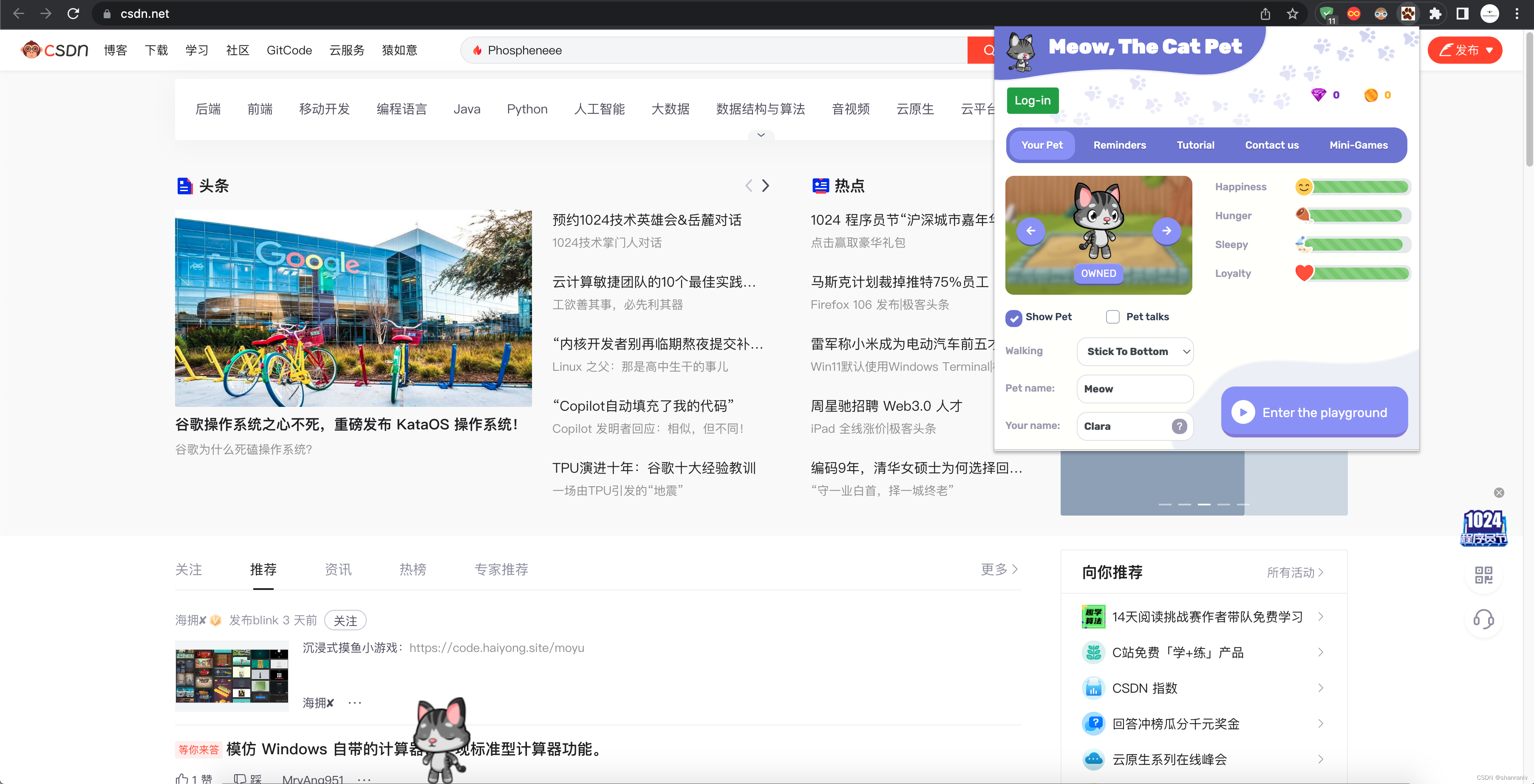This screenshot has width=1534, height=784.
Task: Click the browser extensions puzzle icon
Action: [1435, 14]
